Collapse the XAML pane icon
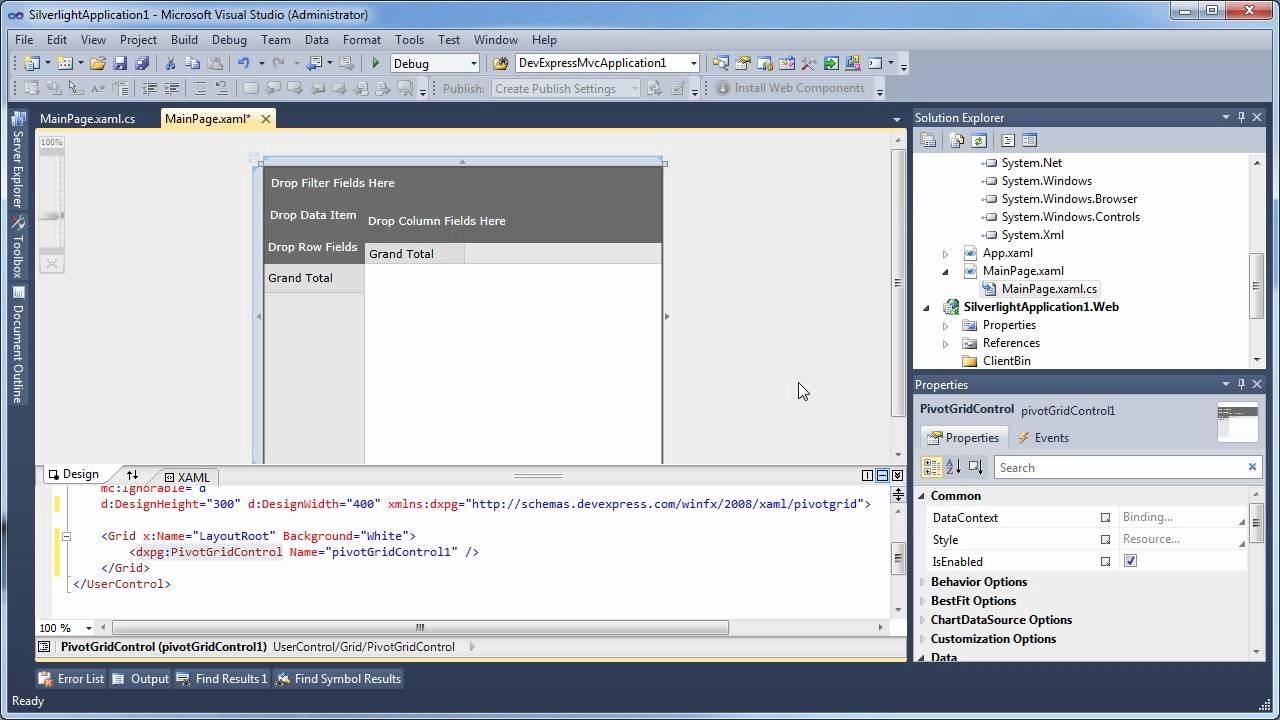The width and height of the screenshot is (1280, 720). (x=897, y=476)
